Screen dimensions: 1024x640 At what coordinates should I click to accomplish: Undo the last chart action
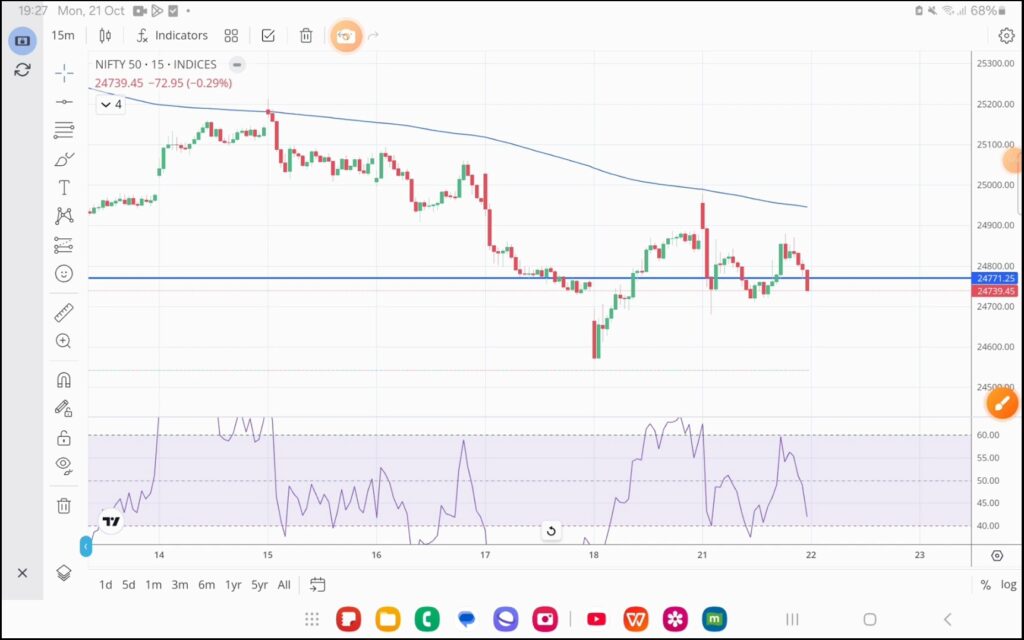tap(345, 36)
